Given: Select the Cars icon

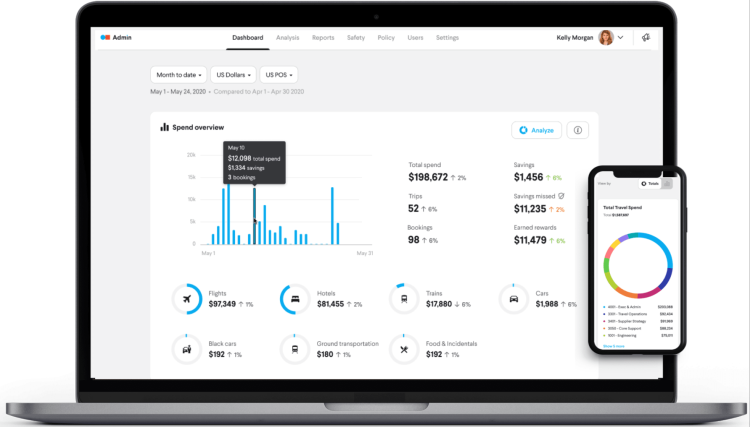Looking at the screenshot, I should coord(514,299).
